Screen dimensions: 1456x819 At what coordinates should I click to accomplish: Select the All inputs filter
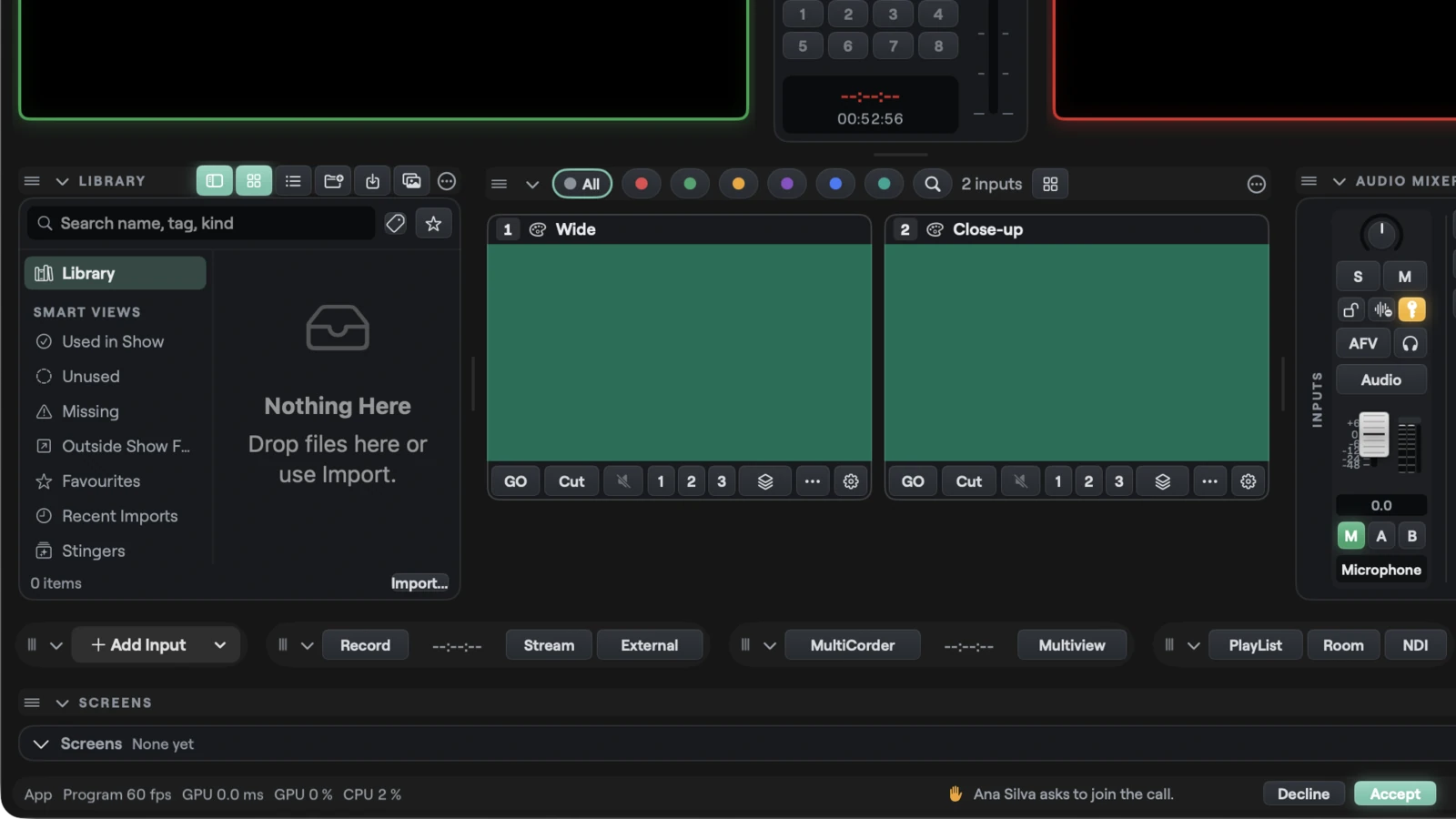(x=582, y=184)
